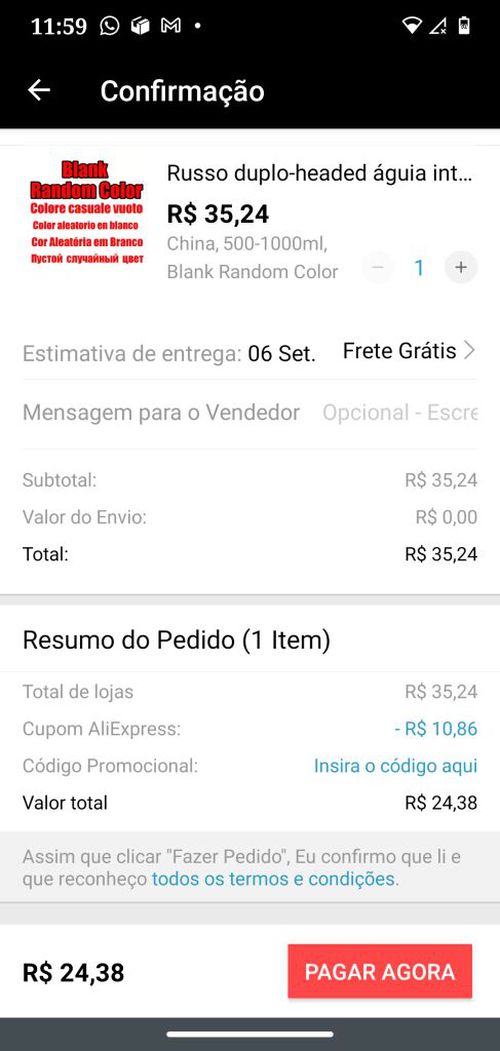Select the Cupom AliExpress discount amount
Viewport: 500px width, 1051px height.
(435, 729)
